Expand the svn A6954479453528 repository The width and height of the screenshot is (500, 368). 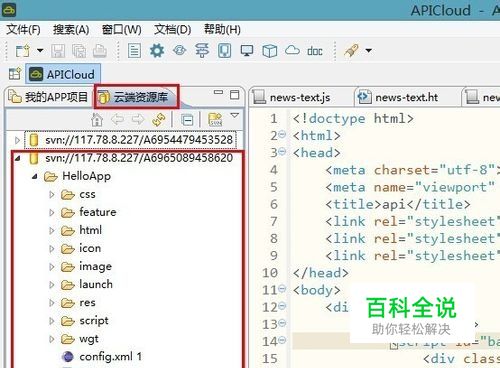[x=17, y=140]
